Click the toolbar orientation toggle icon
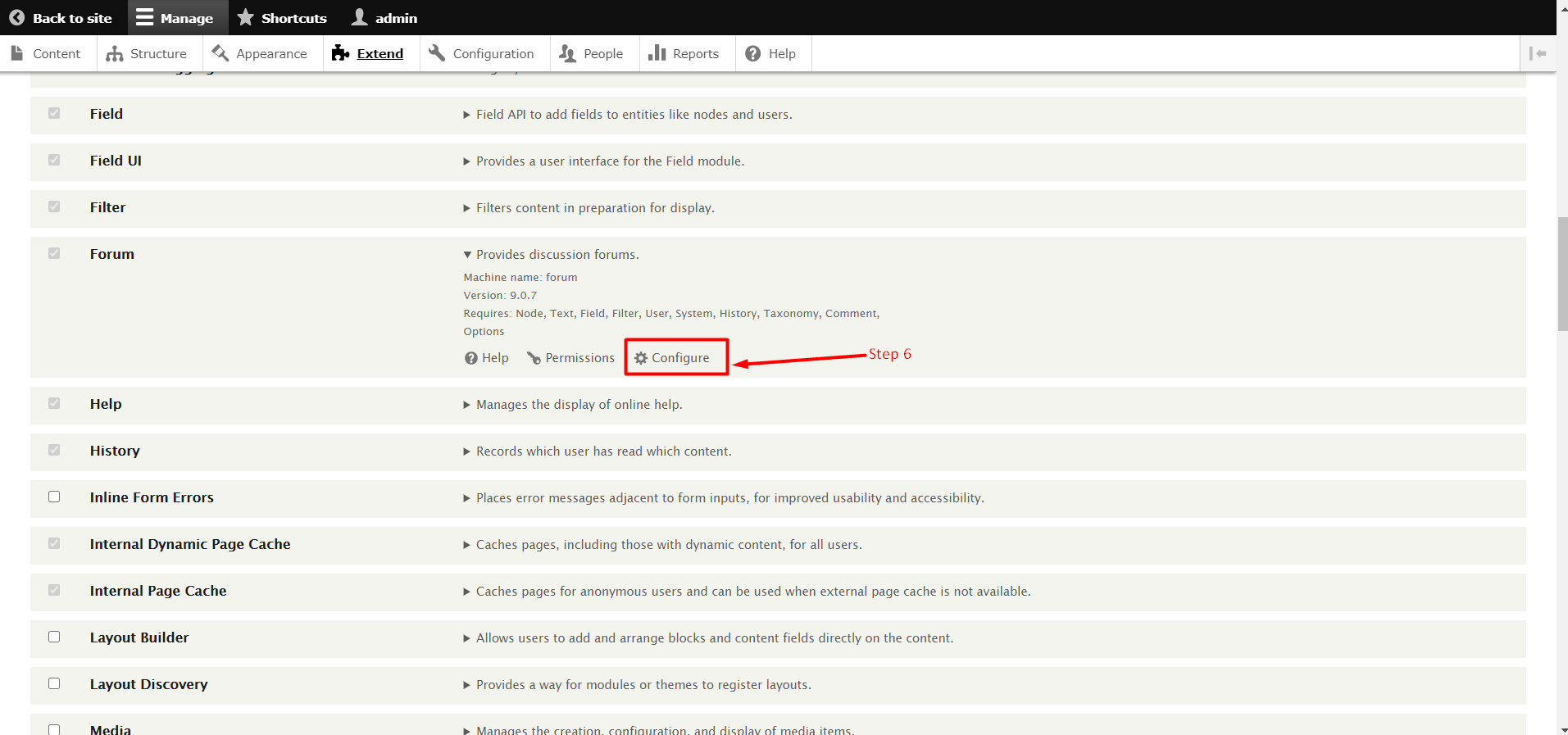Image resolution: width=1568 pixels, height=735 pixels. click(x=1538, y=53)
